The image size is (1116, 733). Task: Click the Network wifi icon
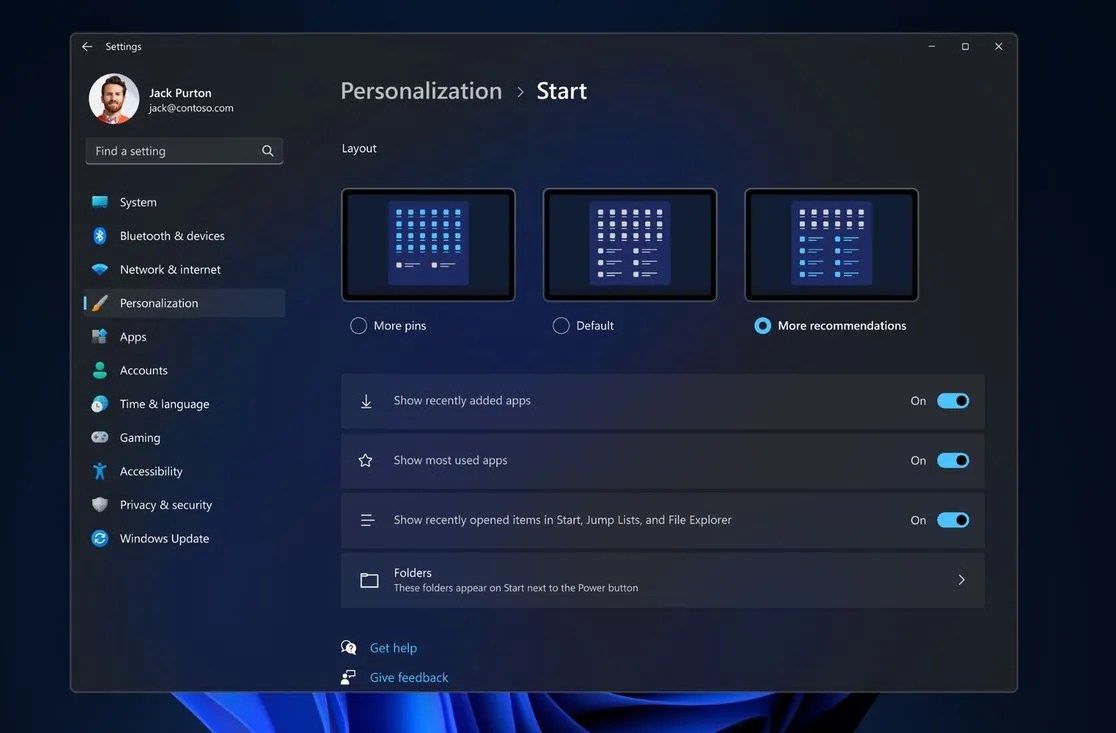point(100,270)
